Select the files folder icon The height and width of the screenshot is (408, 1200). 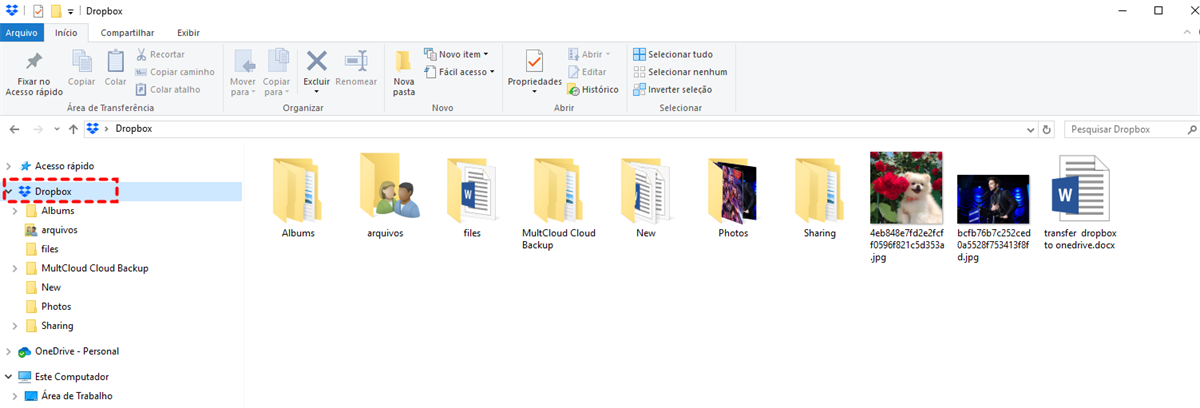[472, 188]
